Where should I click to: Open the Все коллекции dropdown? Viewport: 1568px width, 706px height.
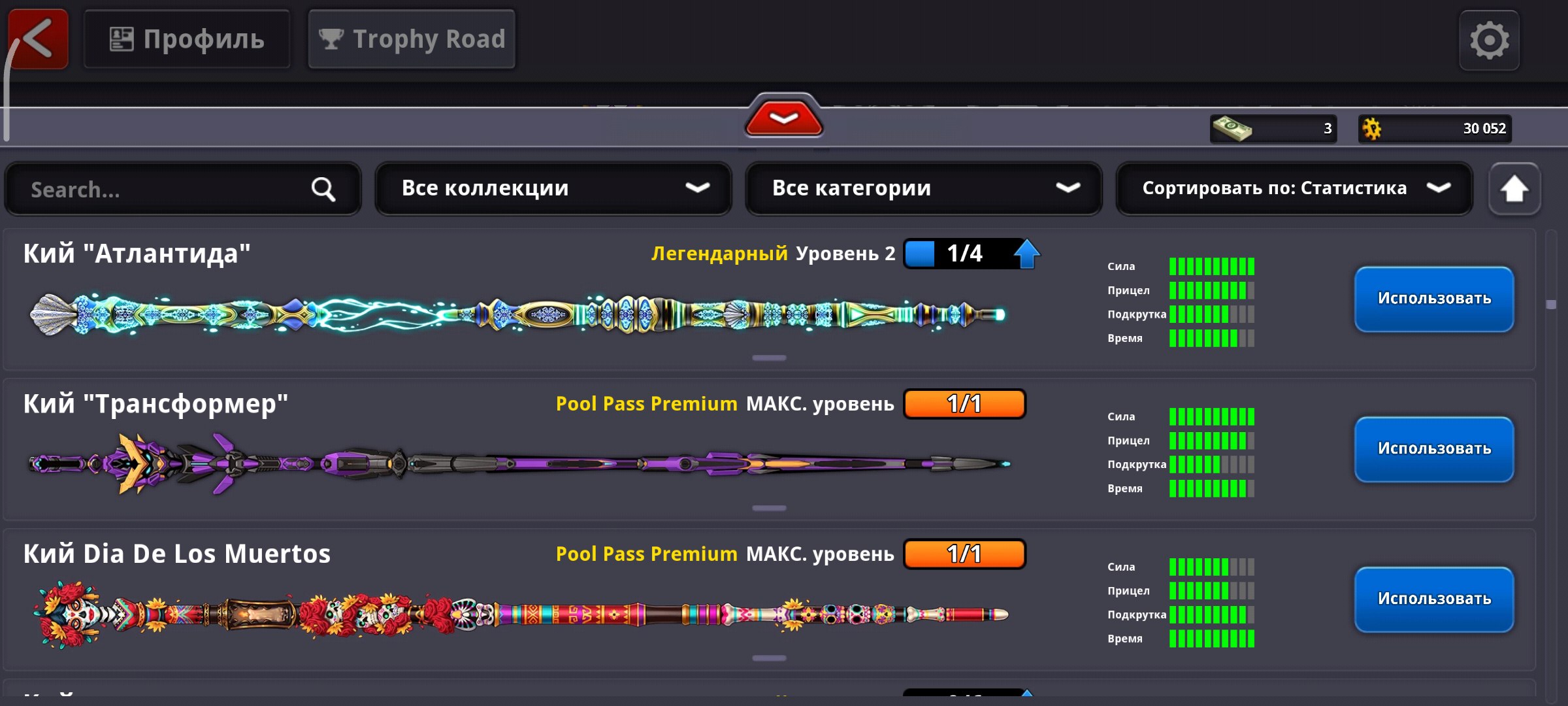click(553, 189)
